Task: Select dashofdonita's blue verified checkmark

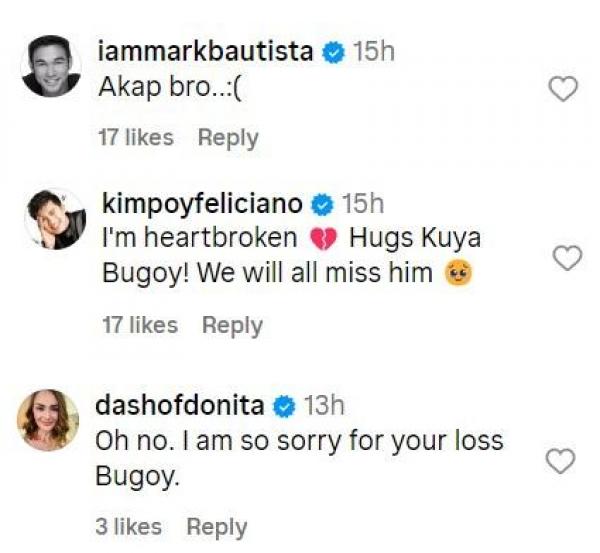Action: [283, 406]
